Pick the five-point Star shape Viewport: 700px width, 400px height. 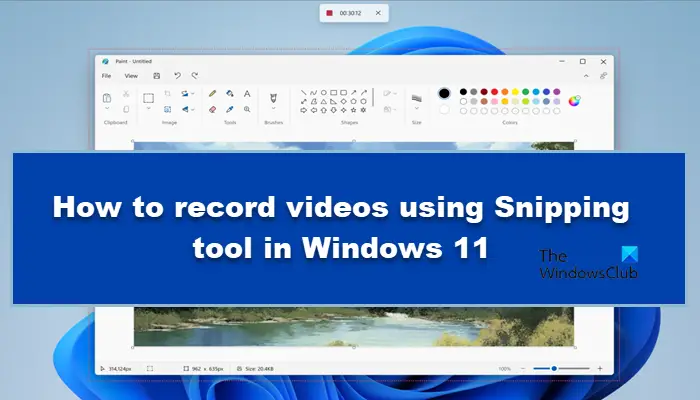pos(354,110)
